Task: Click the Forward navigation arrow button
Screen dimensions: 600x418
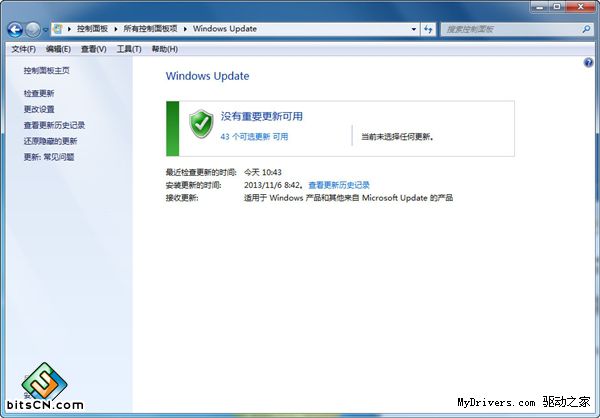Action: coord(33,29)
